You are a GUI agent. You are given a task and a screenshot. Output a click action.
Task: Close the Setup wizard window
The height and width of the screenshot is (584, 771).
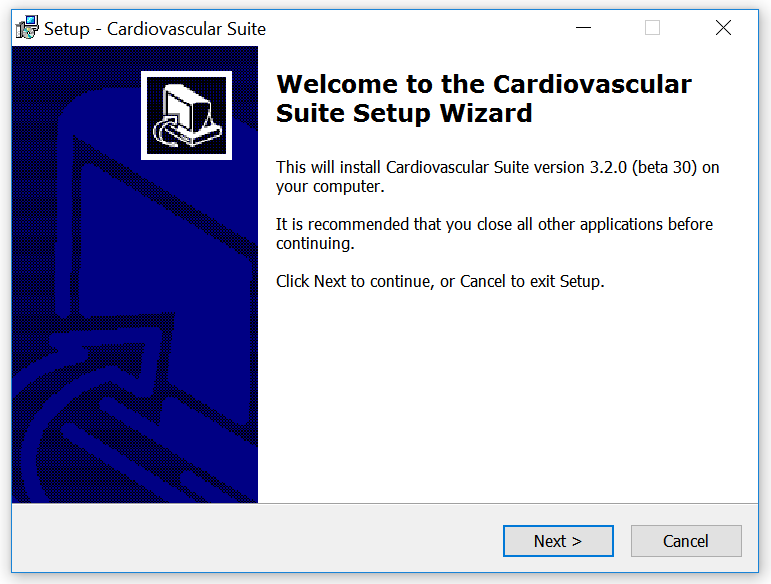pos(723,28)
